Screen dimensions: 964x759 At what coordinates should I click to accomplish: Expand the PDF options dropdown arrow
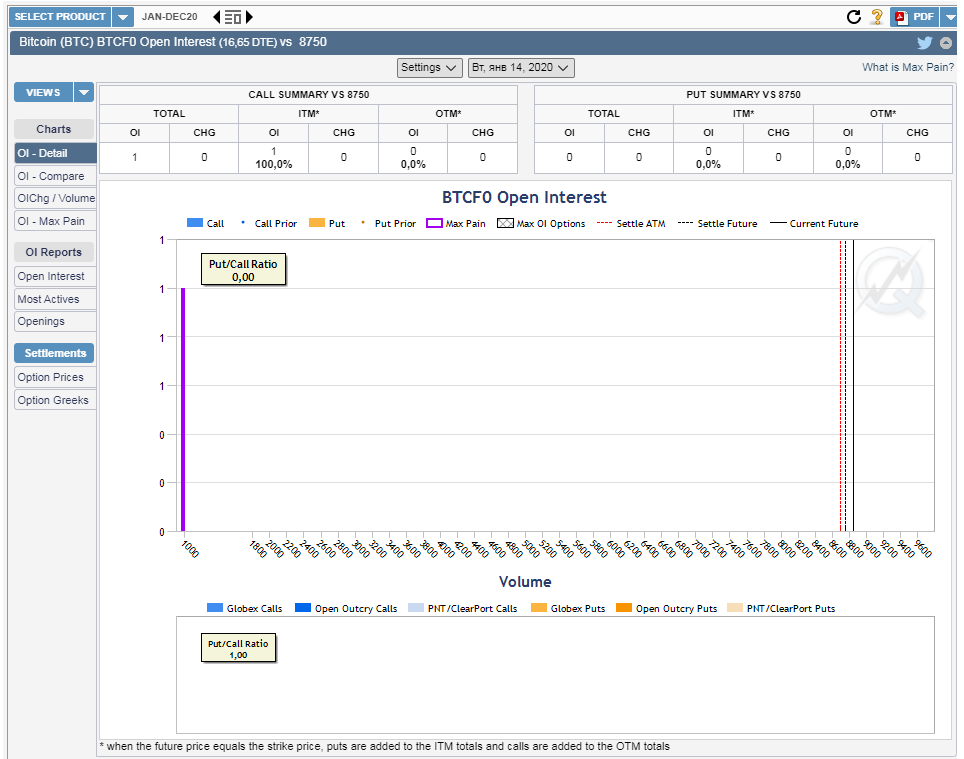point(948,17)
